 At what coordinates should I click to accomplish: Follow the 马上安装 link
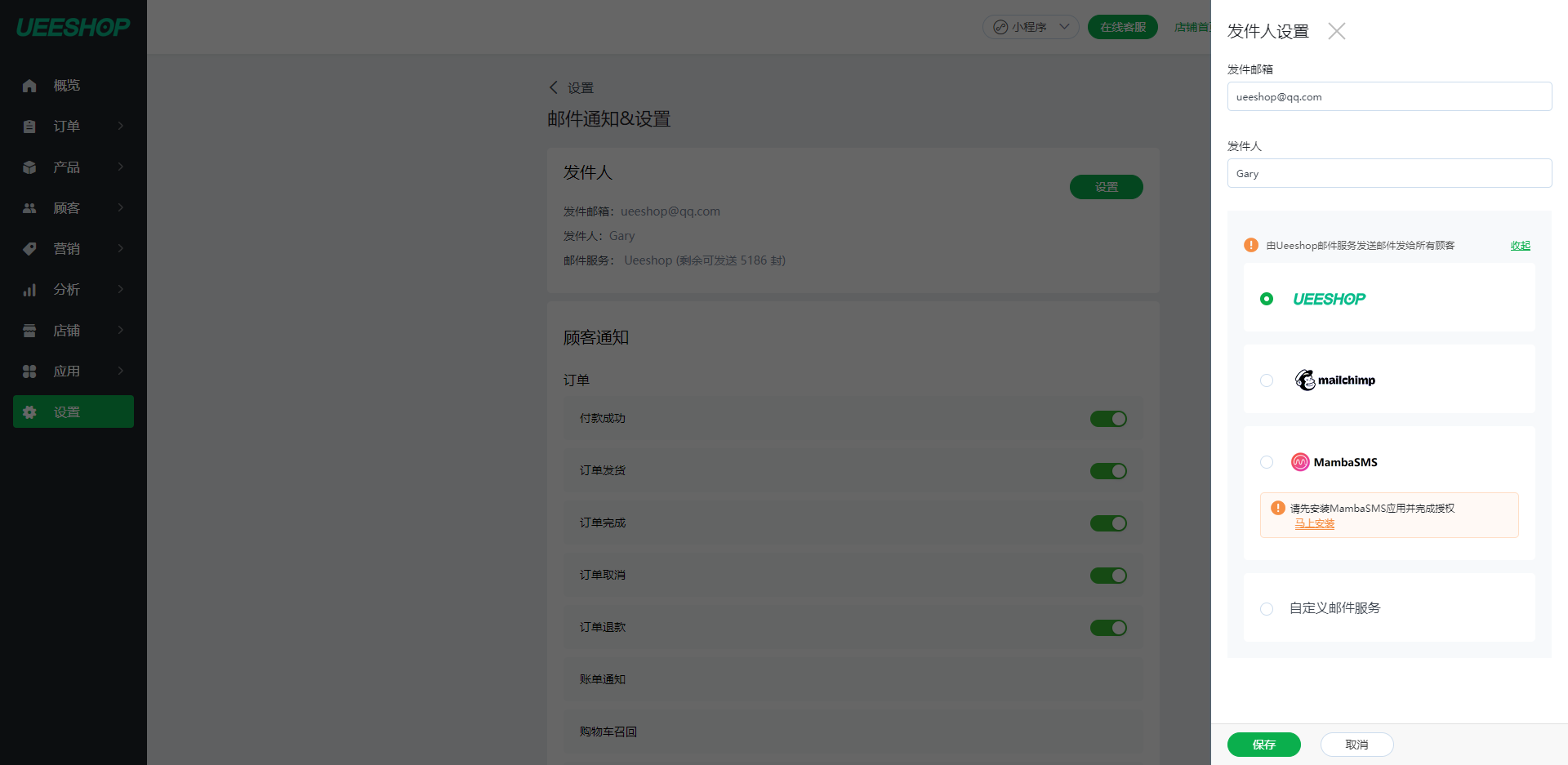coord(1314,524)
